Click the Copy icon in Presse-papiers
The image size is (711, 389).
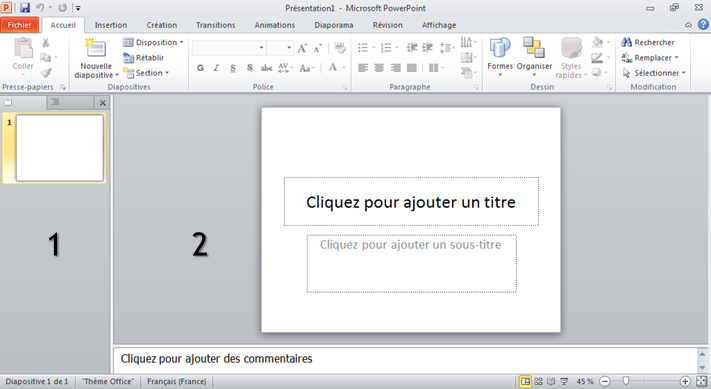[45, 58]
